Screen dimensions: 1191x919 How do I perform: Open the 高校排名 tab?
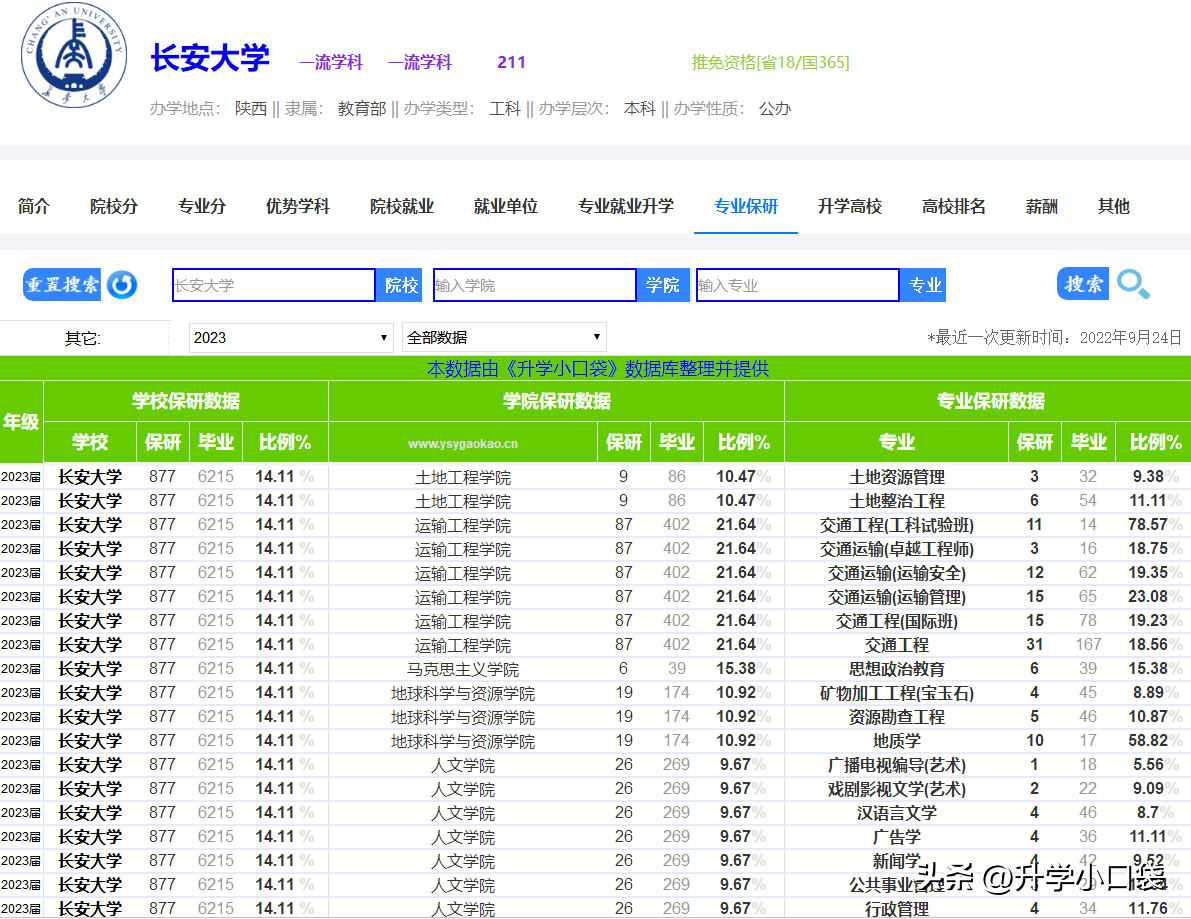[x=954, y=206]
